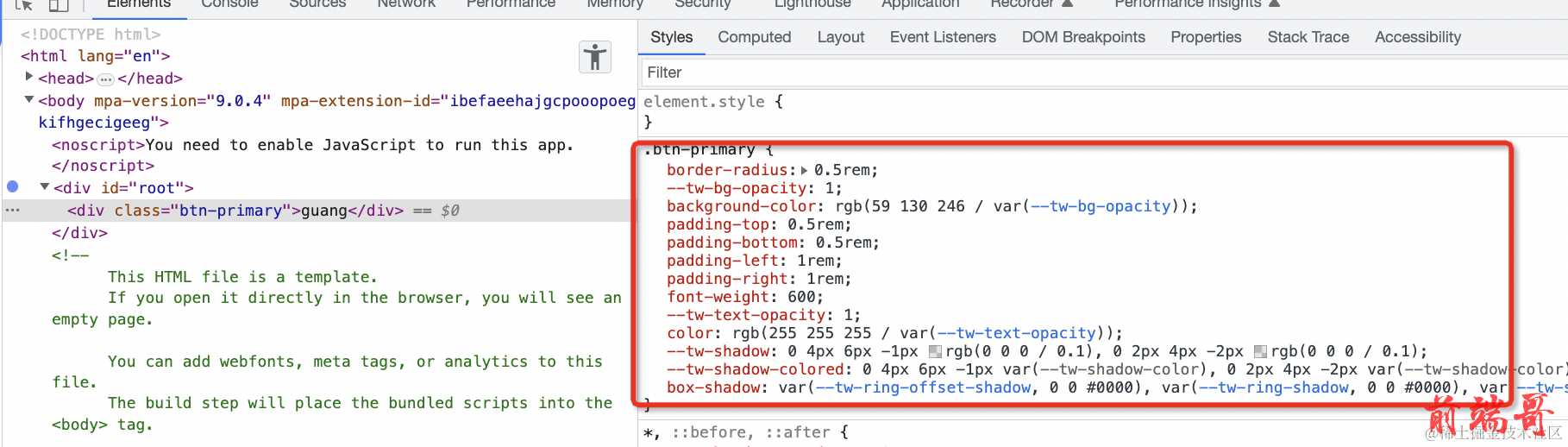The height and width of the screenshot is (447, 1568).
Task: Click the accessibility tree person icon
Action: 595,58
